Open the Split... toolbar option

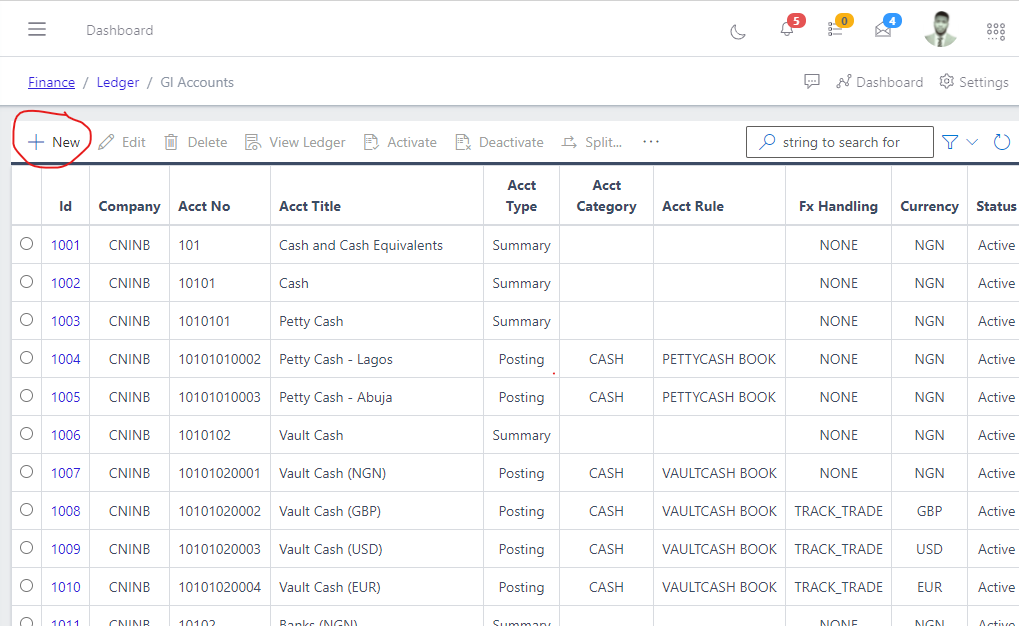point(592,142)
